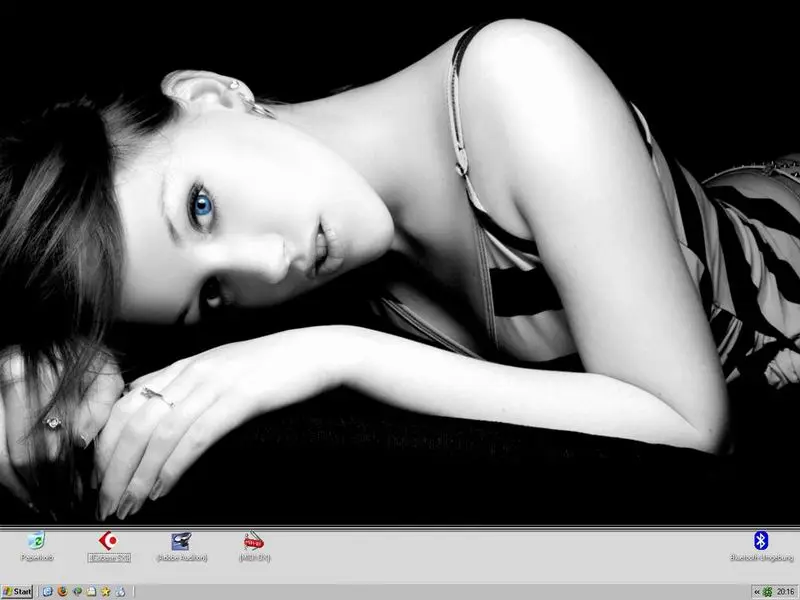Viewport: 800px width, 600px height.
Task: Select the Bluetooth-Umgebung desktop icon
Action: [760, 541]
